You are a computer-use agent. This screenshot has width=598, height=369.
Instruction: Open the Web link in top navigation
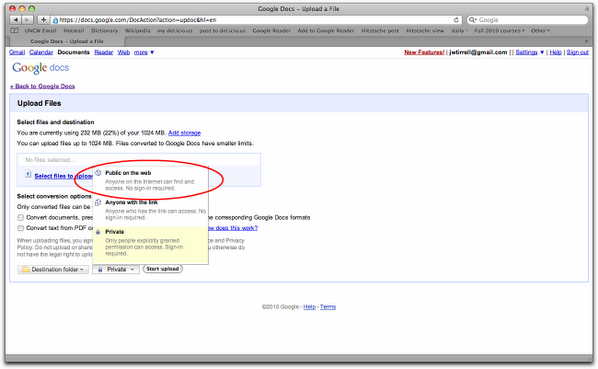(124, 52)
